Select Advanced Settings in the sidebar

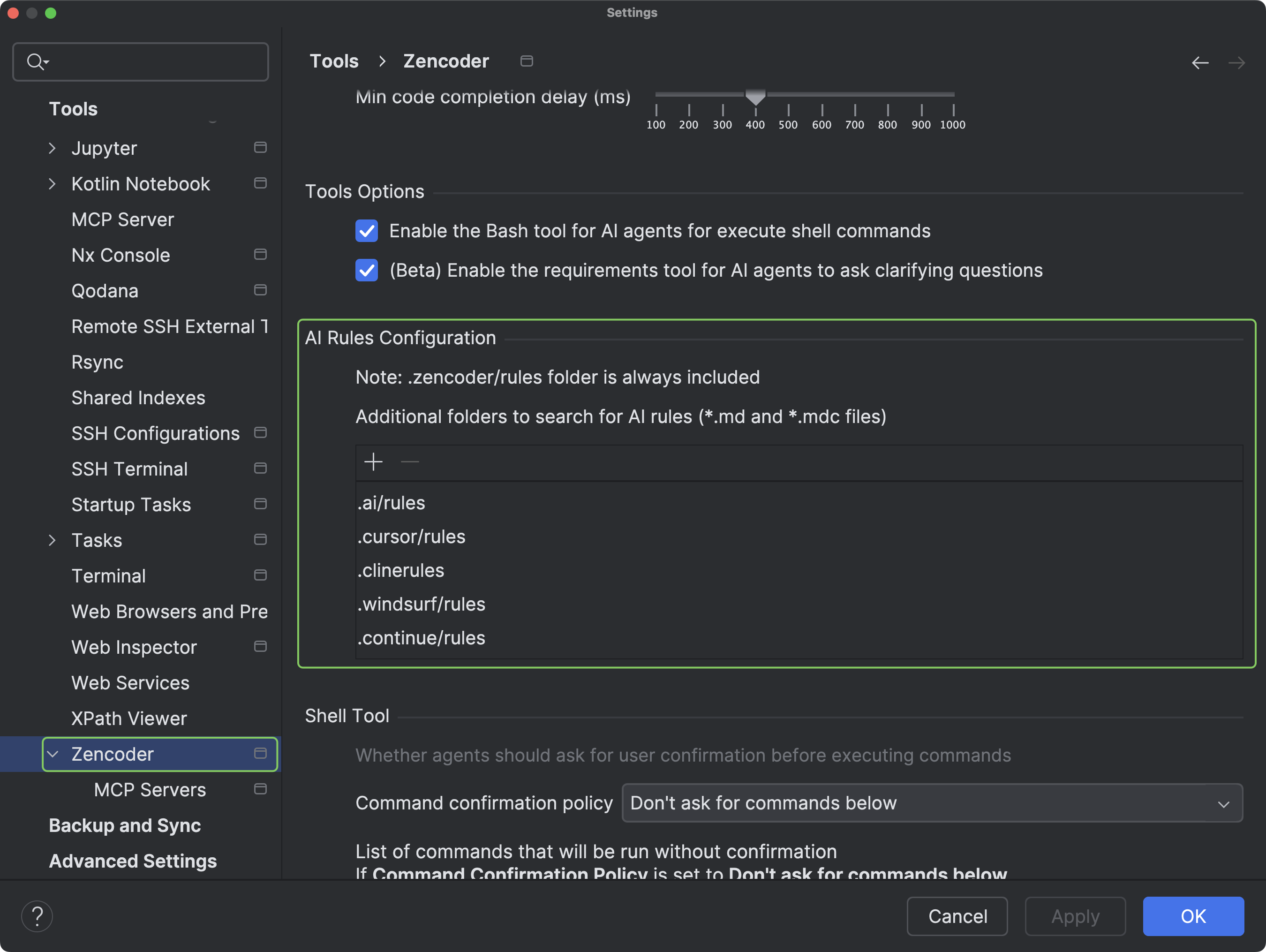(x=132, y=861)
